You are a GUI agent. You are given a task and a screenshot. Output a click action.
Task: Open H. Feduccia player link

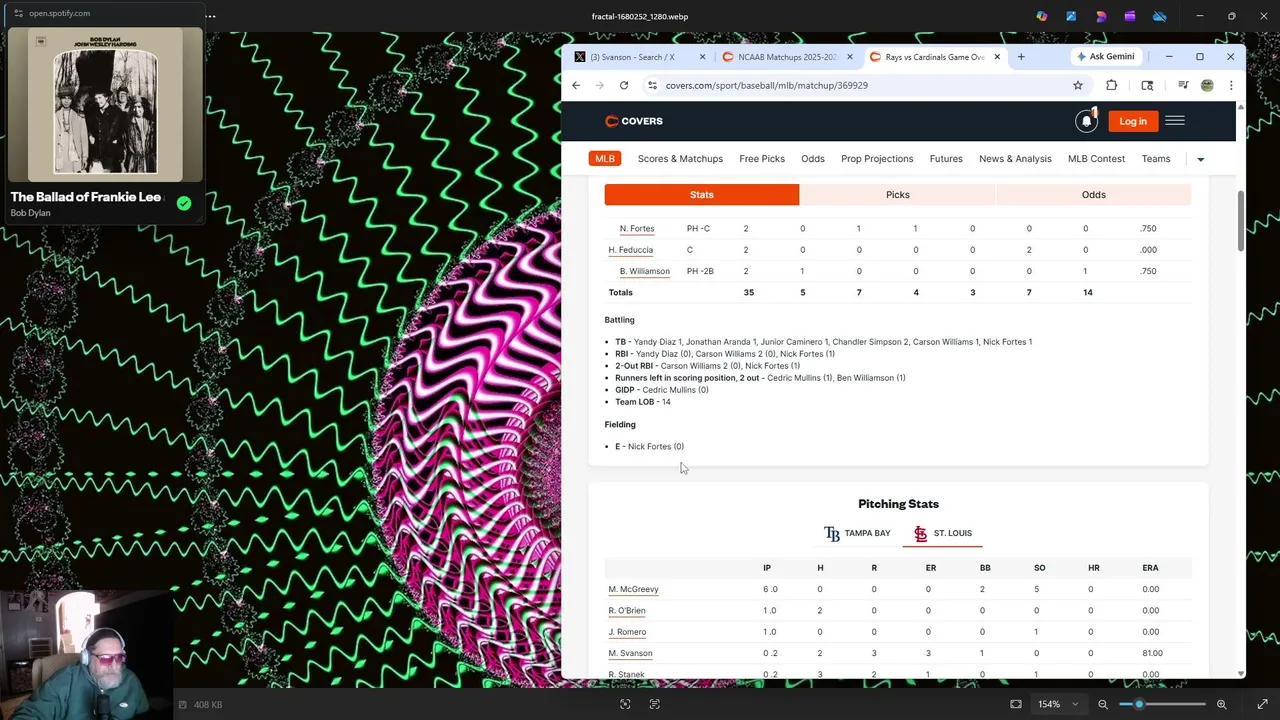pos(630,250)
